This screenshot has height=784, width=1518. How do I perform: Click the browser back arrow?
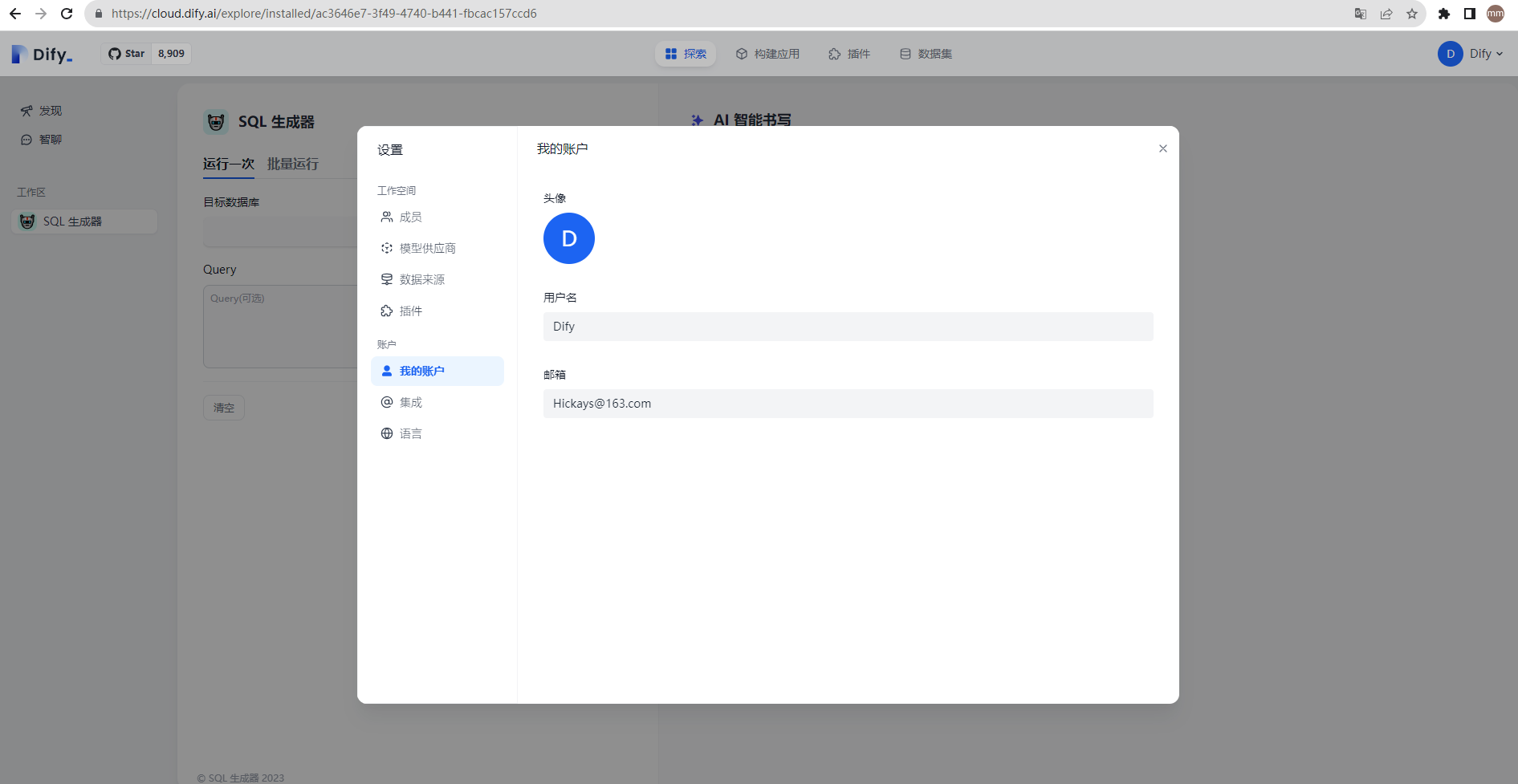(15, 14)
